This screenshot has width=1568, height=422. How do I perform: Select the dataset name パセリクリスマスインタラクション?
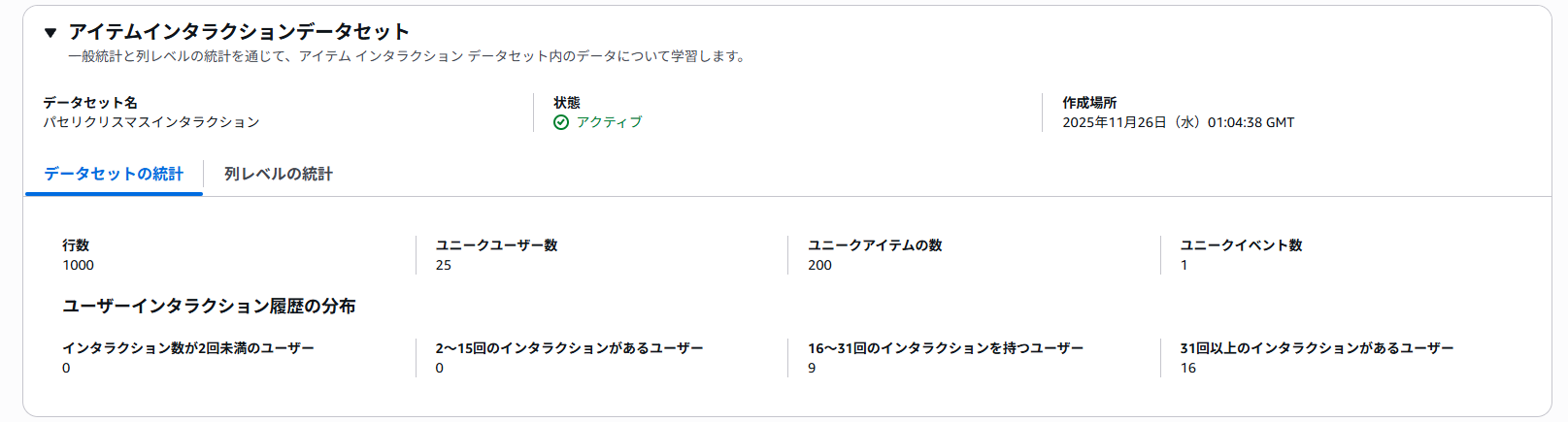coord(151,122)
